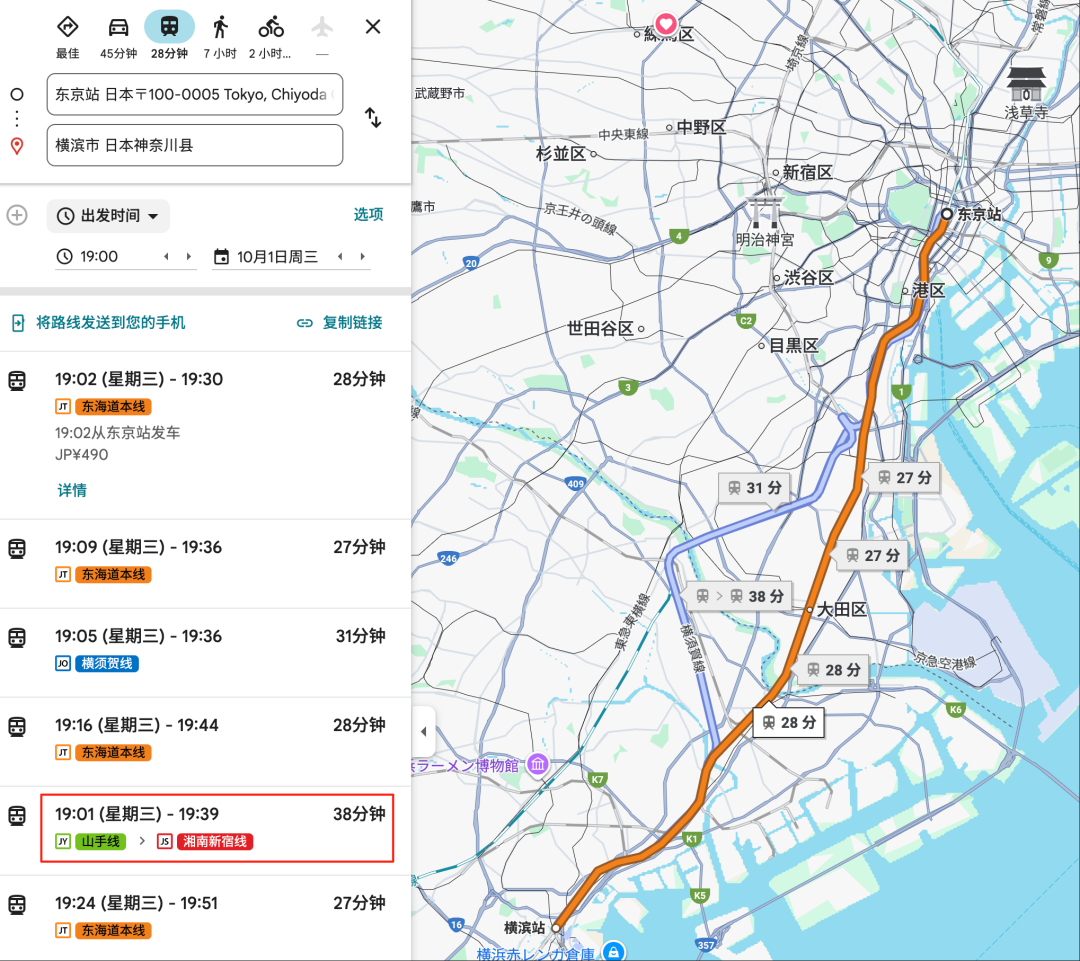The height and width of the screenshot is (961, 1080).
Task: Select the best travel mode (最佳) icon
Action: tap(68, 28)
